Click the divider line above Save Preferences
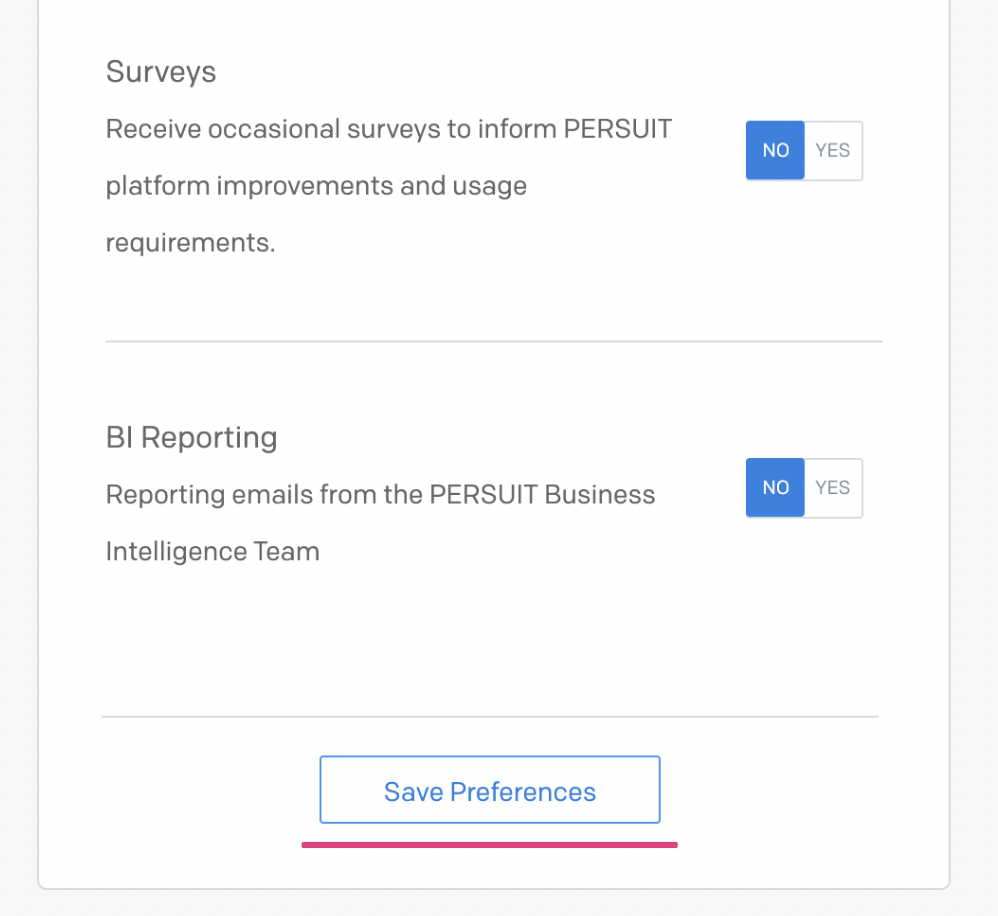This screenshot has height=916, width=998. pos(490,717)
